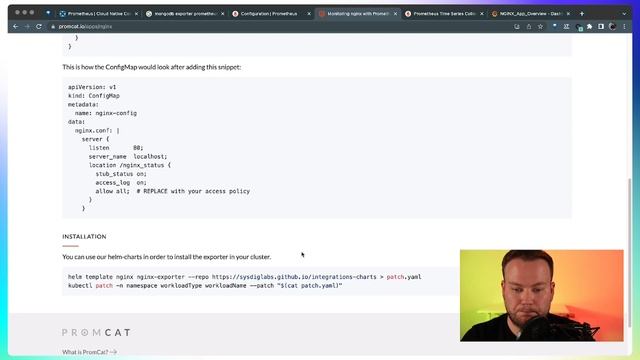Switch to the Prometheus Time Series Collection tab
The height and width of the screenshot is (360, 640).
[x=444, y=13]
